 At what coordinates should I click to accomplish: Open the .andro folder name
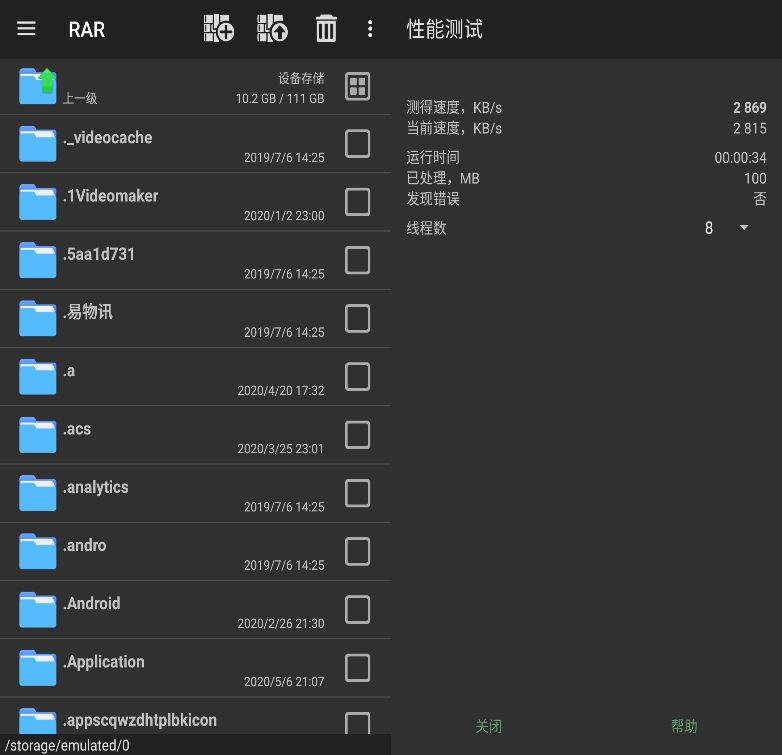[x=85, y=546]
